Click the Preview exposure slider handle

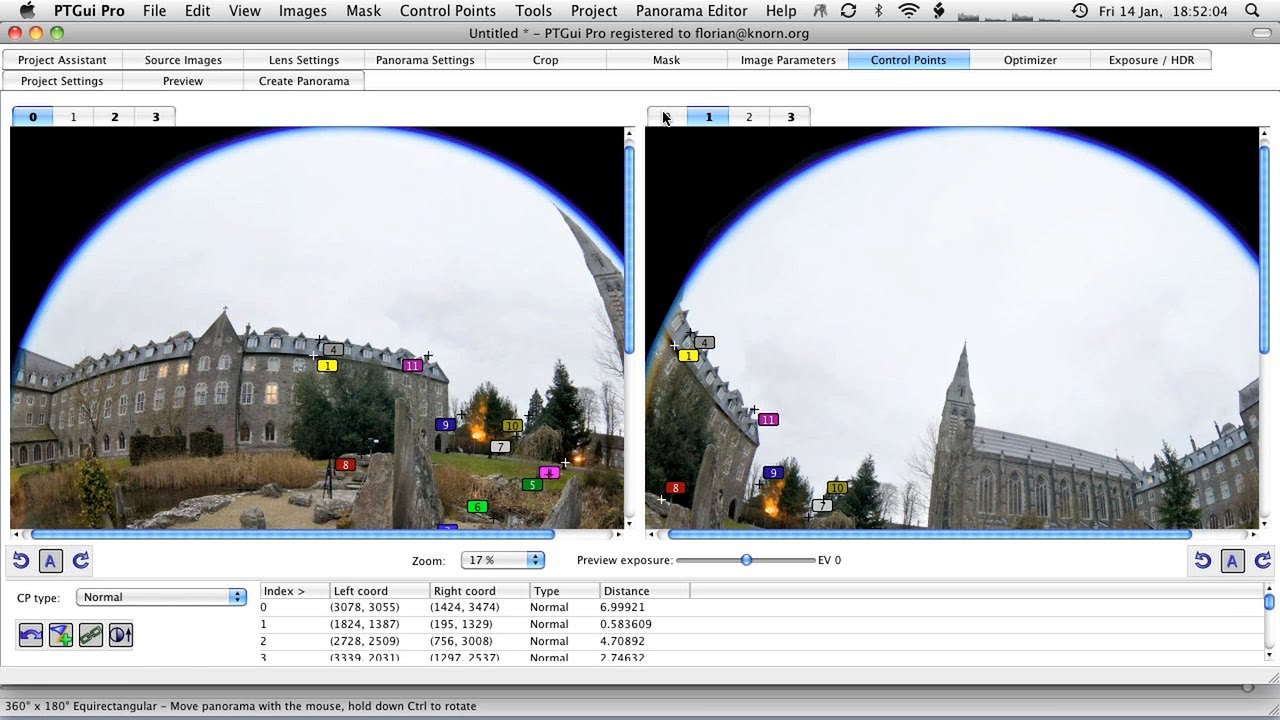(x=746, y=560)
